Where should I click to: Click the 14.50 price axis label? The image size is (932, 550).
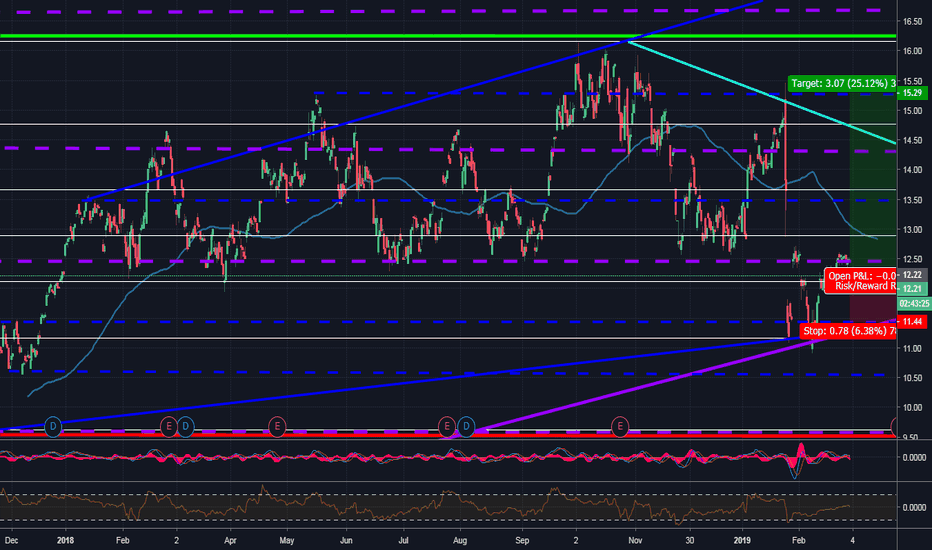(x=912, y=140)
